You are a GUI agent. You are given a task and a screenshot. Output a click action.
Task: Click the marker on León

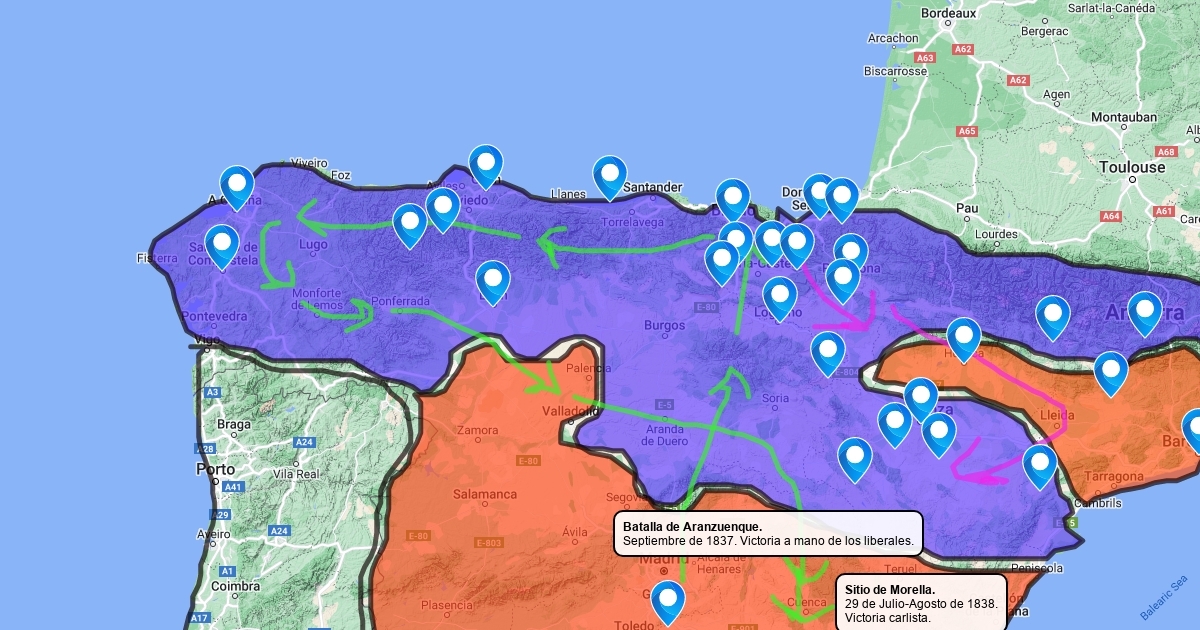pos(492,281)
